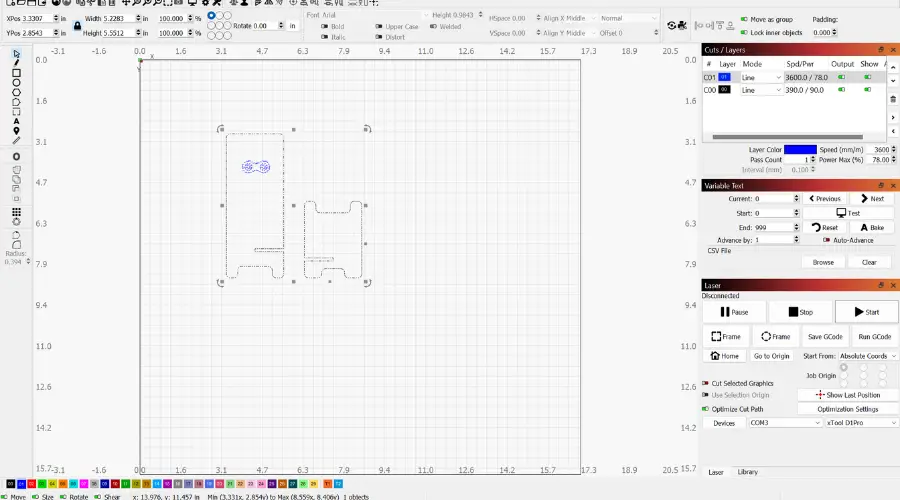Enable Cut Selected Graphics
The image size is (900, 500).
[x=705, y=383]
